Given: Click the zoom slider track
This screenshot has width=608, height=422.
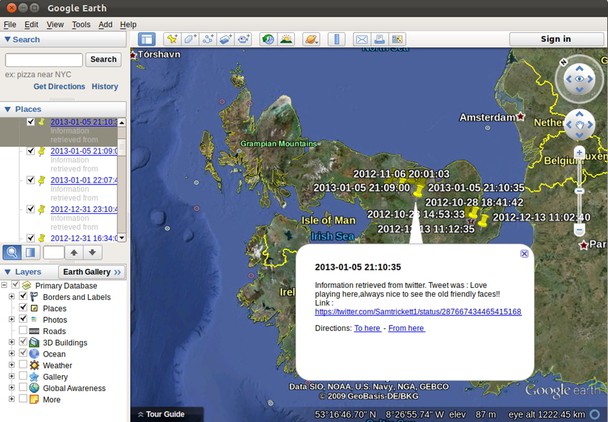Looking at the screenshot, I should (579, 191).
